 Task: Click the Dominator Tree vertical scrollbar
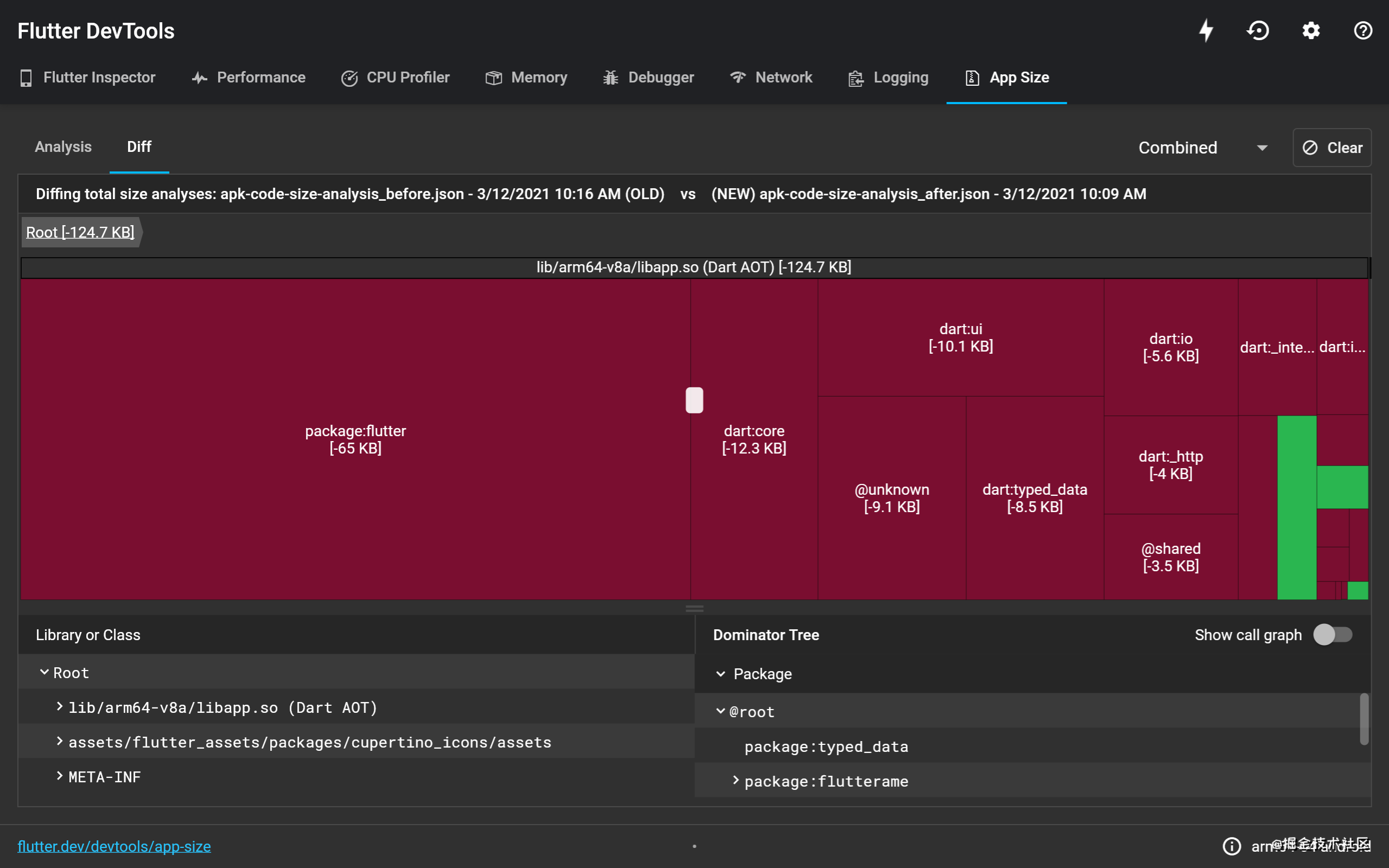1363,719
